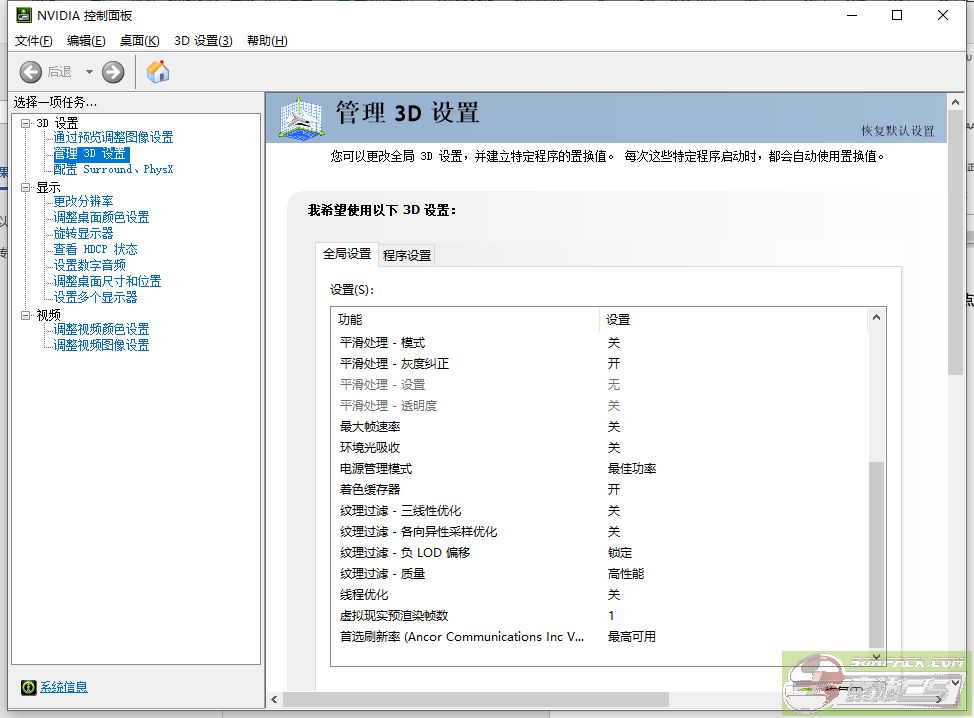Viewport: 974px width, 718px height.
Task: Click the back navigation arrow
Action: (31, 71)
